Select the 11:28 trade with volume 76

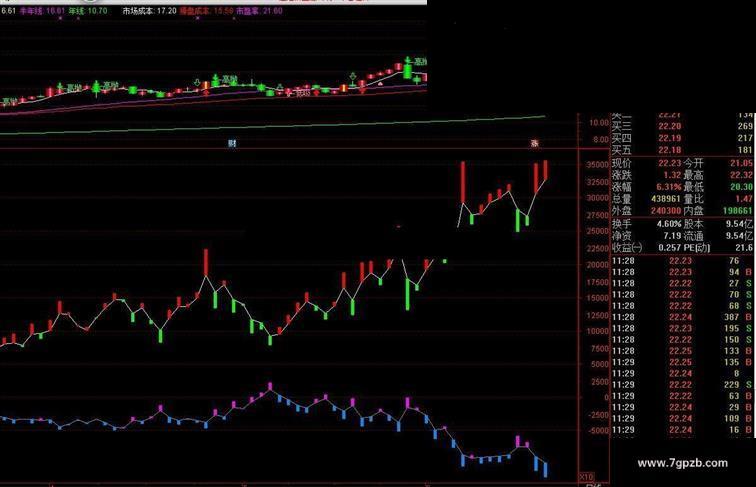coord(682,261)
